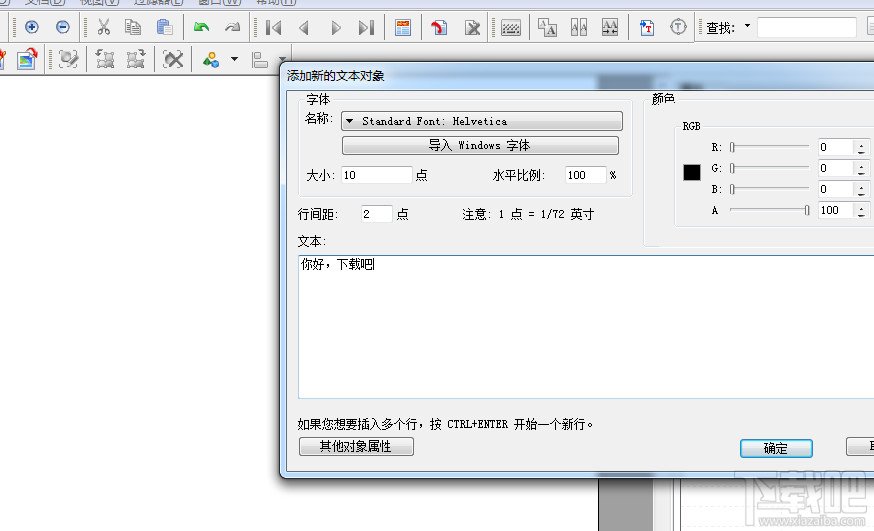This screenshot has height=531, width=874.
Task: Click the edit object pencil icon
Action: pos(69,59)
